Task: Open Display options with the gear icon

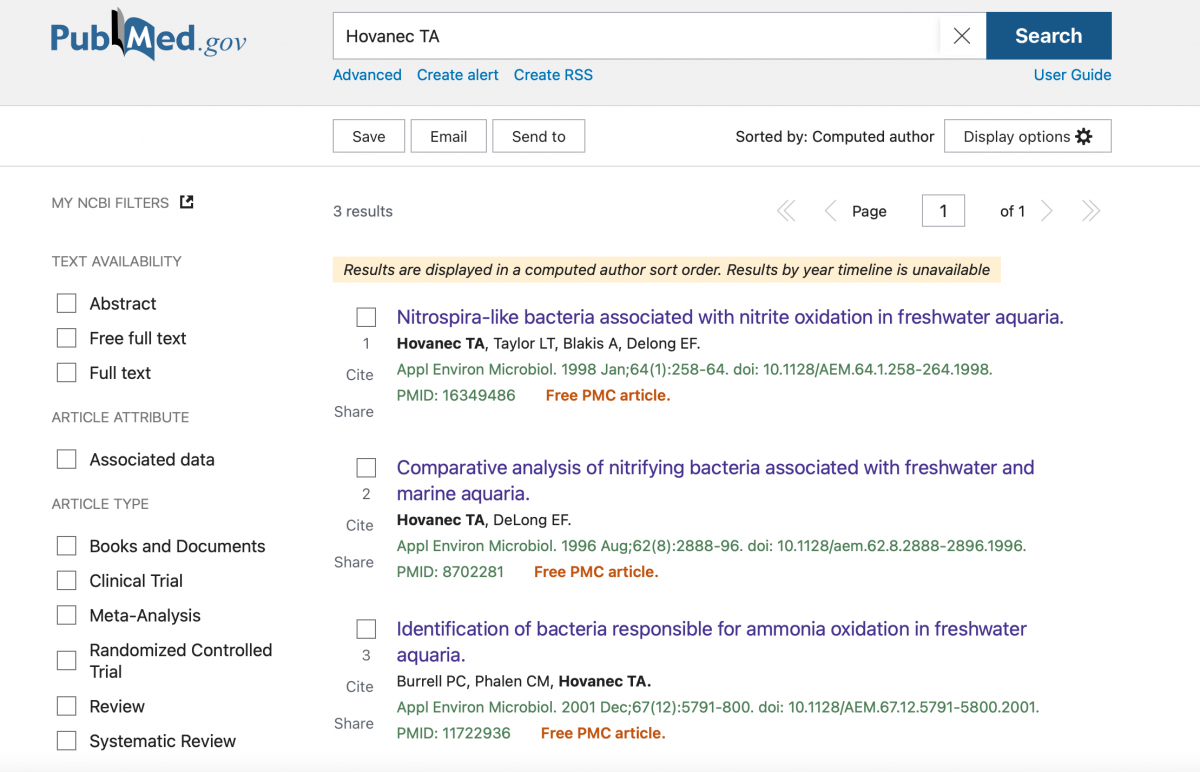Action: click(1027, 136)
